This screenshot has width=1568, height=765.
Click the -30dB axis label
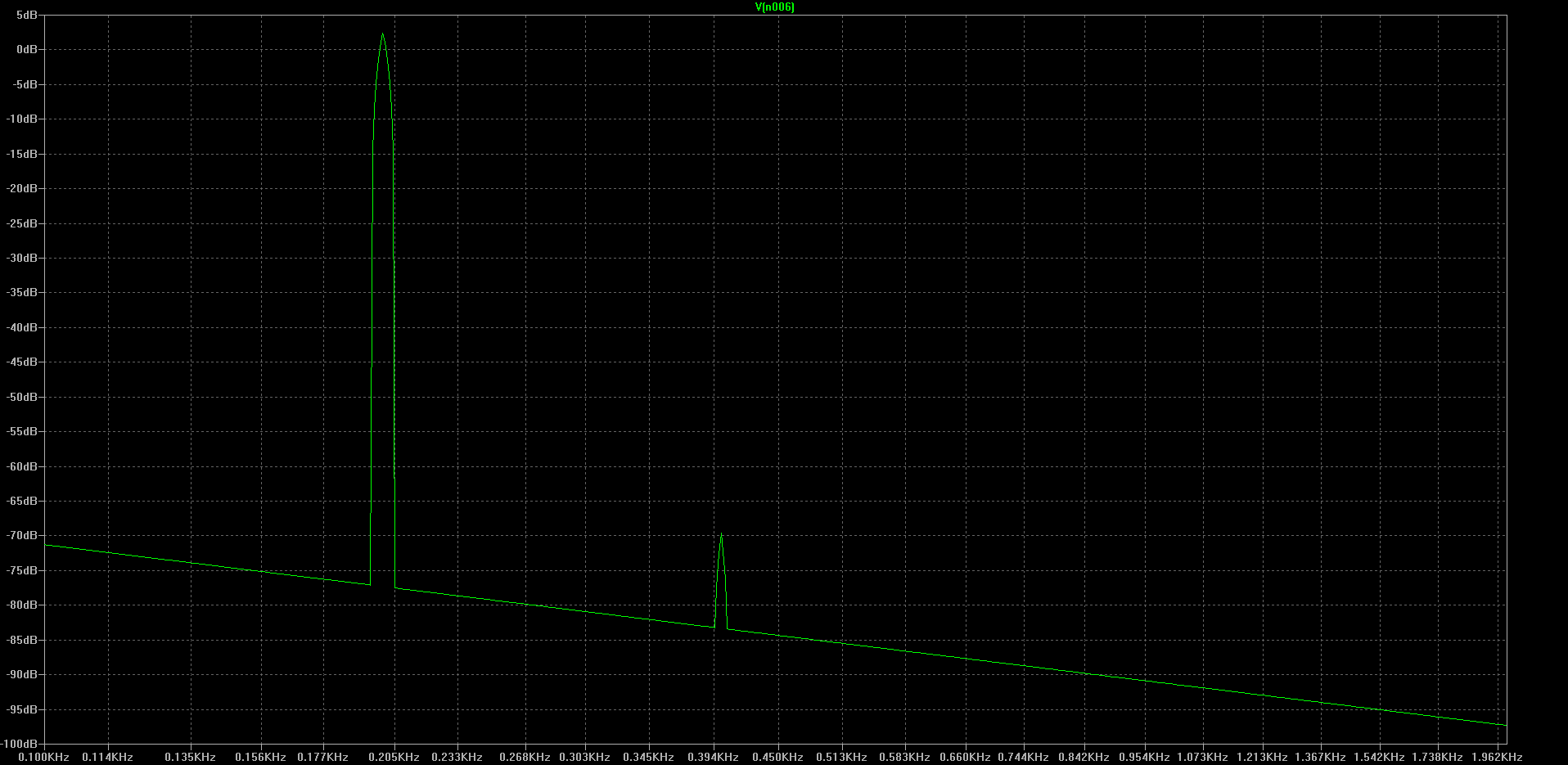click(22, 258)
